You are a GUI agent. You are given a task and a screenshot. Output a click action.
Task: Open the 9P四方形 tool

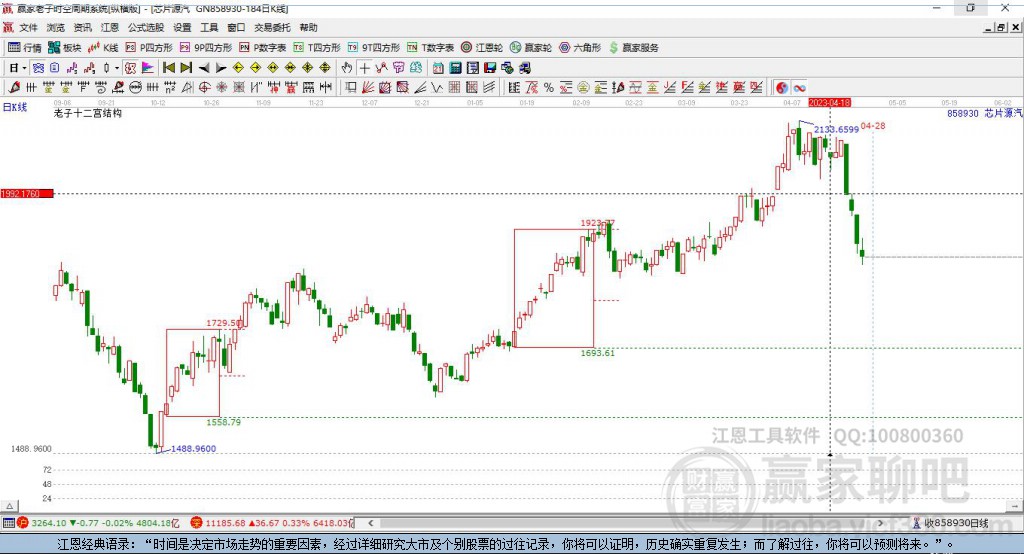(206, 48)
